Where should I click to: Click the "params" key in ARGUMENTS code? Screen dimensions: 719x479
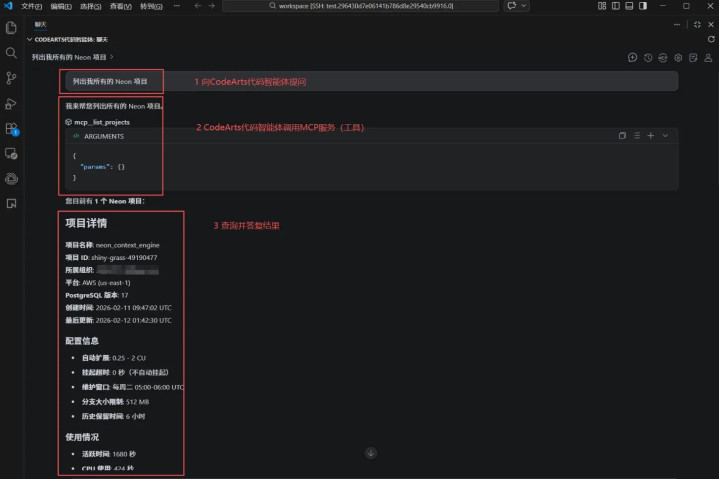96,167
